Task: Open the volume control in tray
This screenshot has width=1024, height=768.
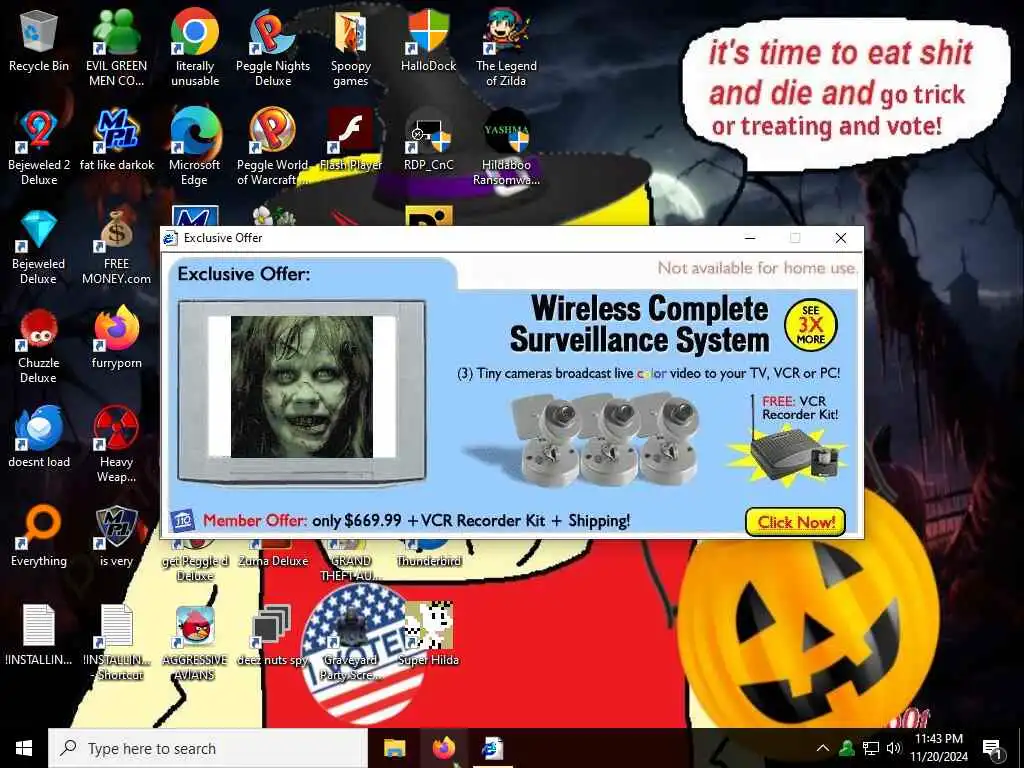Action: point(893,748)
